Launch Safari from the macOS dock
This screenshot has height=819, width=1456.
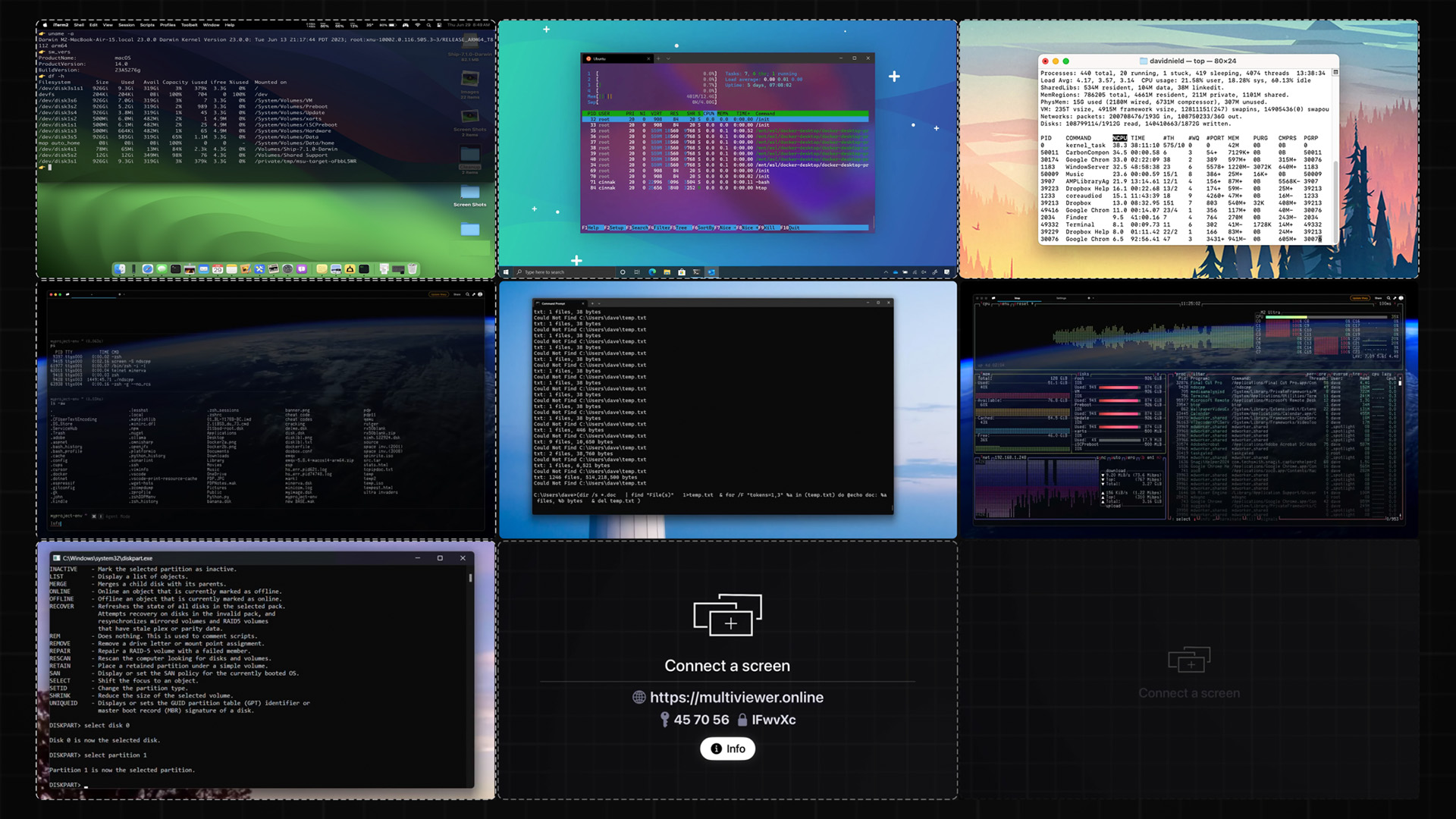click(x=148, y=268)
